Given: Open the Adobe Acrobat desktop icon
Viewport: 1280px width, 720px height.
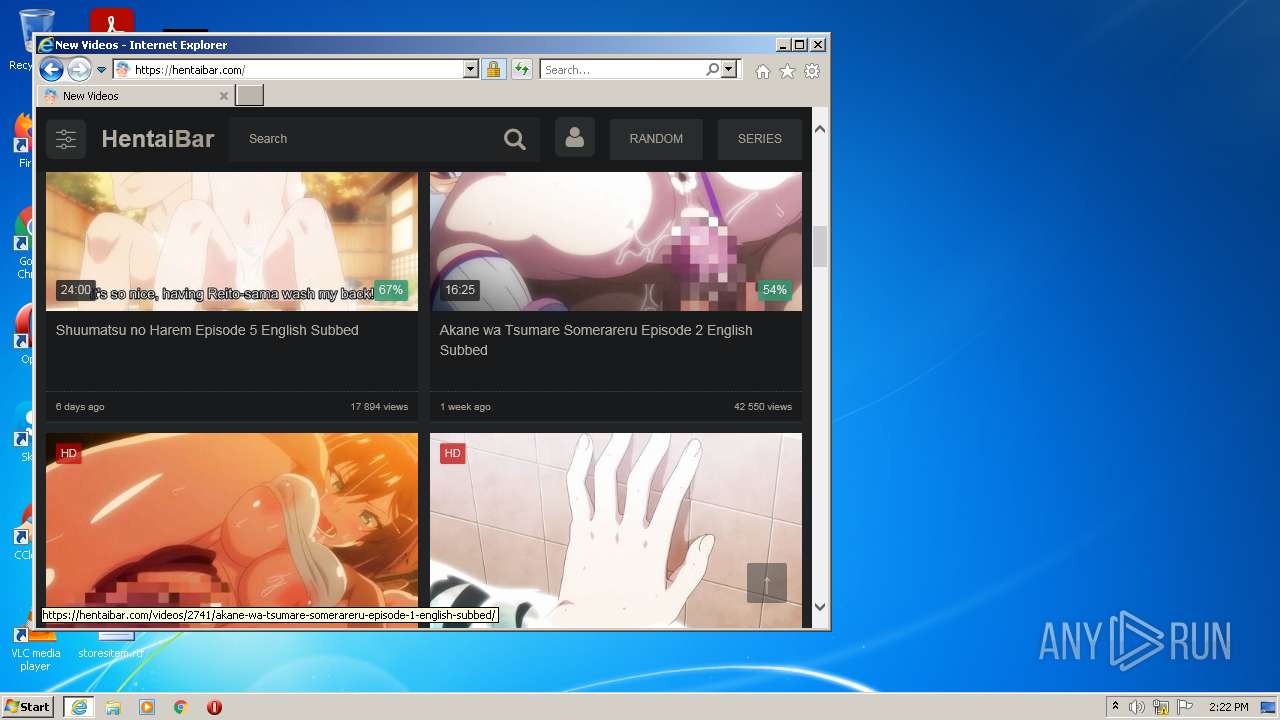Looking at the screenshot, I should [112, 21].
